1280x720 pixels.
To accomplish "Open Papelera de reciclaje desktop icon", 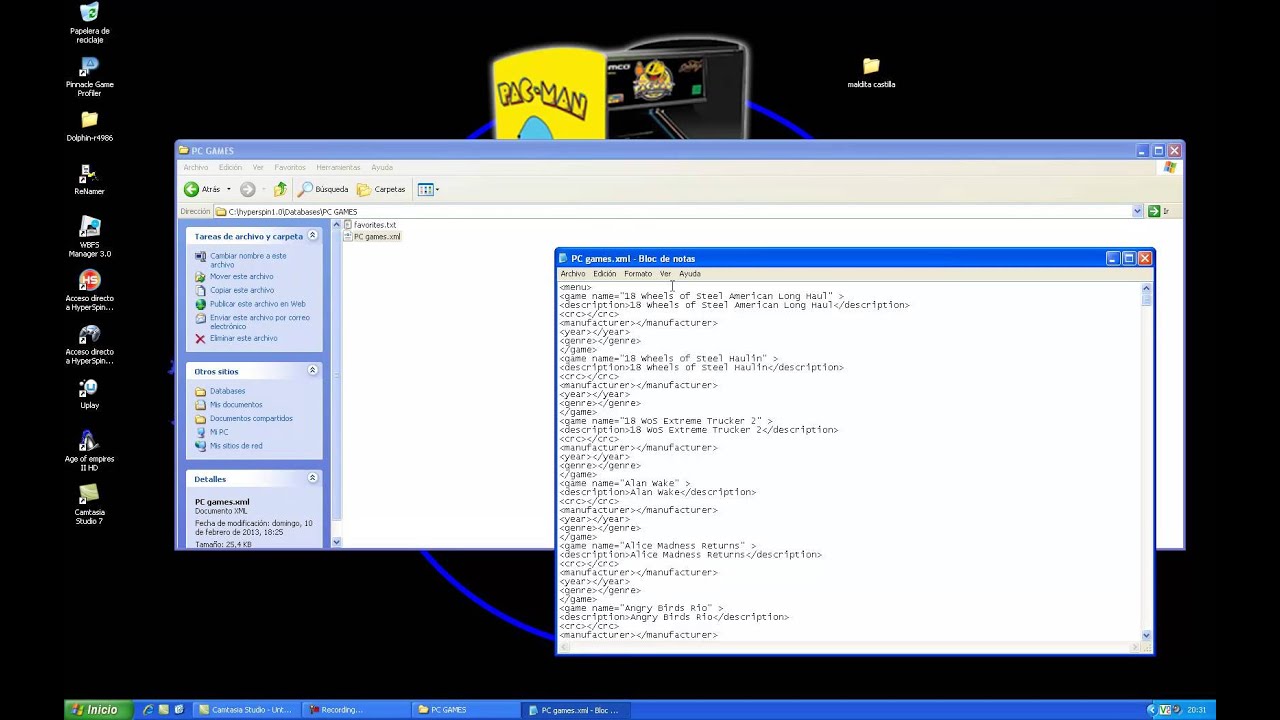I will pos(89,22).
